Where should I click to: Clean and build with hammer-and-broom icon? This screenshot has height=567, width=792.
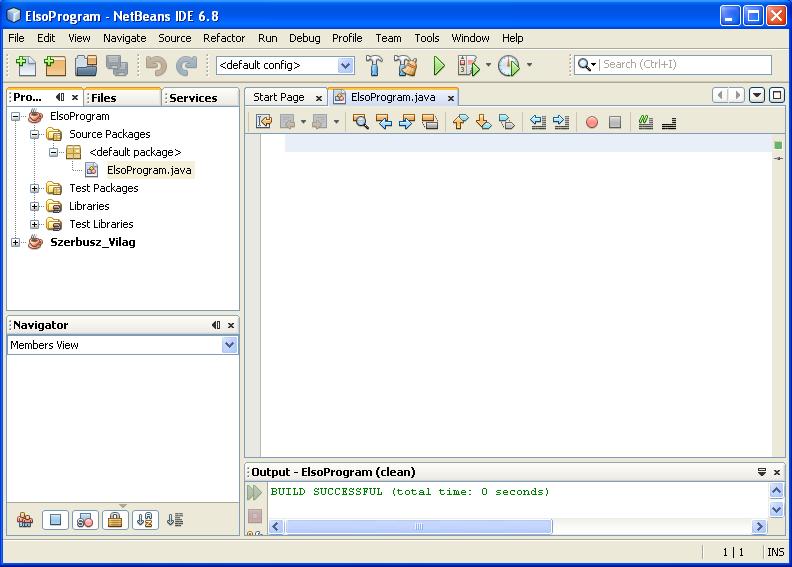(x=405, y=66)
